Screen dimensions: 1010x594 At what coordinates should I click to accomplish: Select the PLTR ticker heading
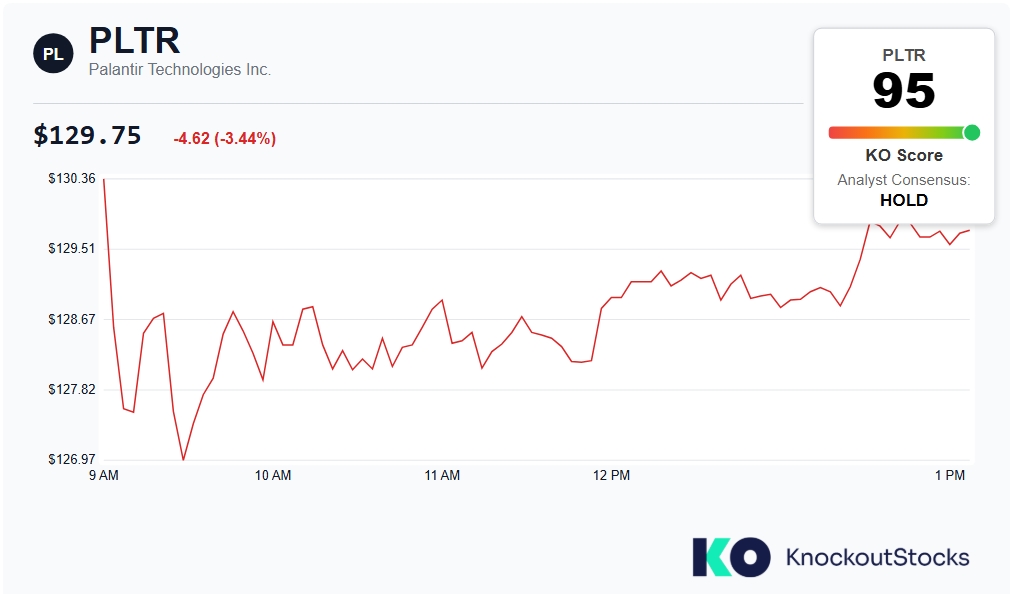135,41
